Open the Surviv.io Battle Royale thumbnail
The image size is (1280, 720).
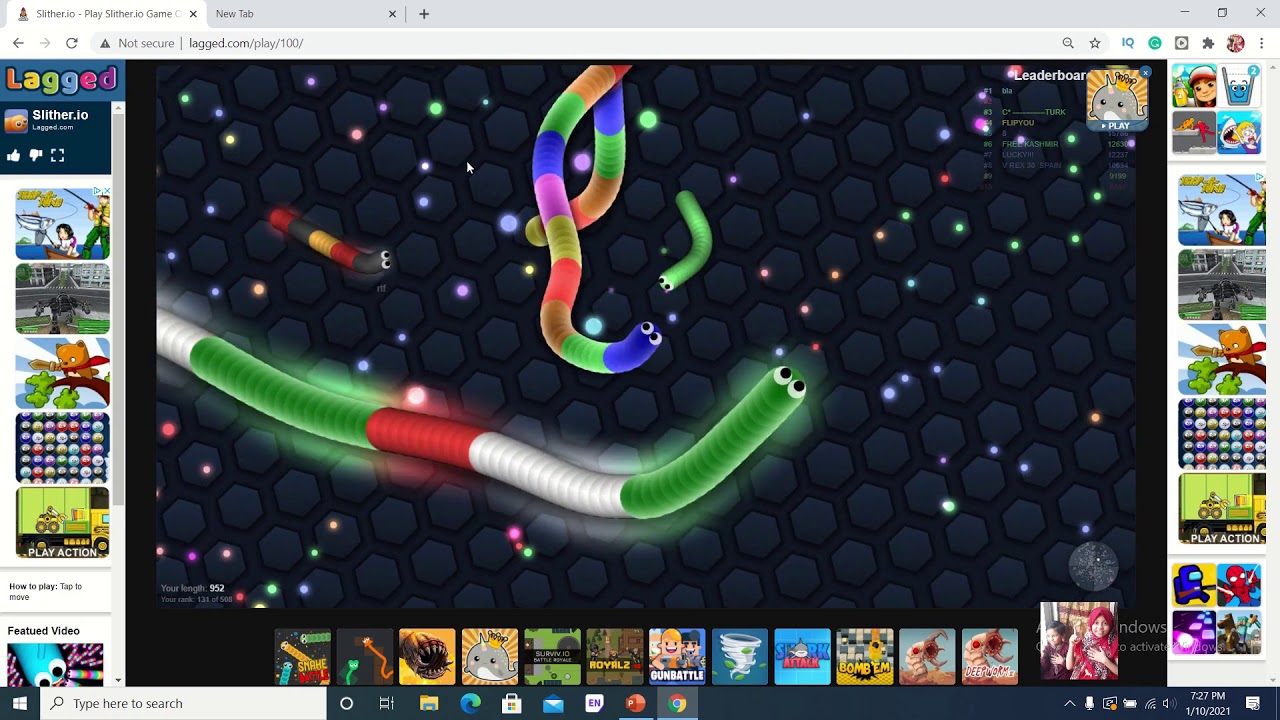[x=552, y=657]
